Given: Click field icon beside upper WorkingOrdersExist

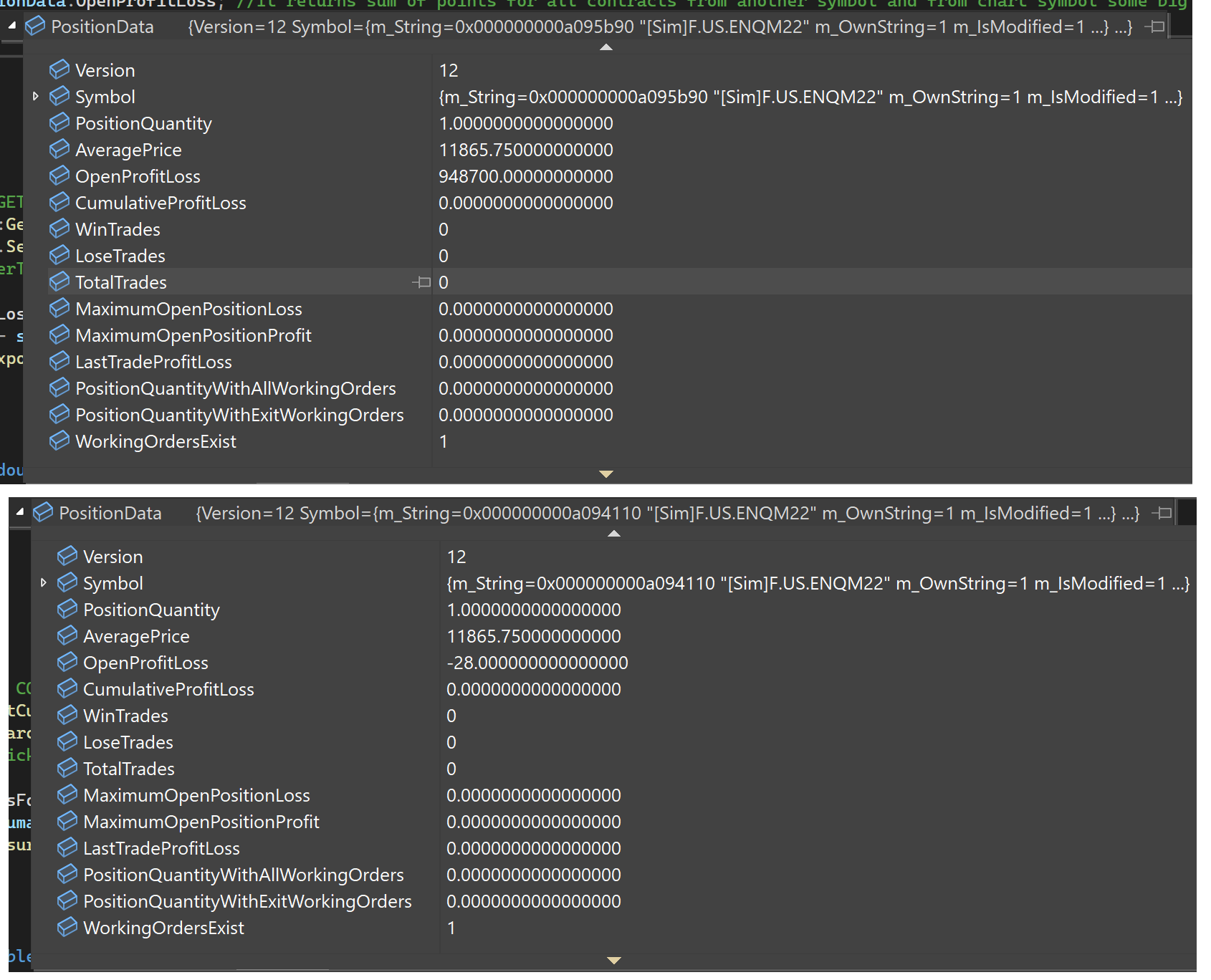Looking at the screenshot, I should [x=59, y=441].
